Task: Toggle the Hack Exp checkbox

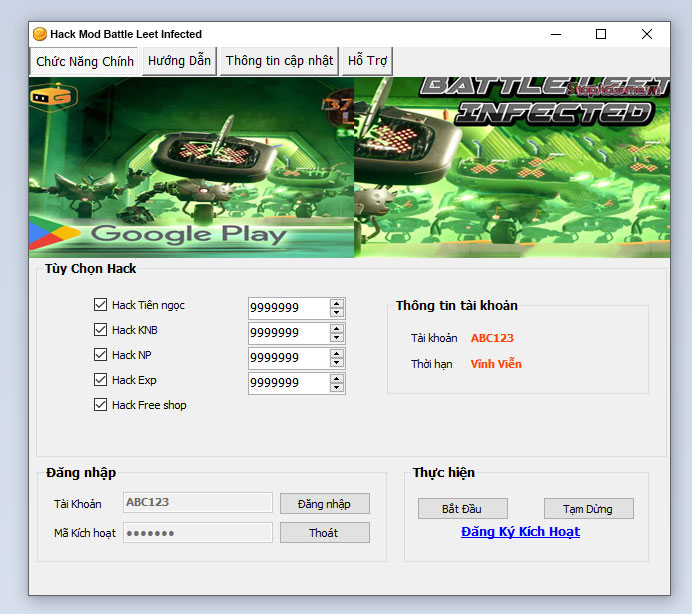Action: 100,380
